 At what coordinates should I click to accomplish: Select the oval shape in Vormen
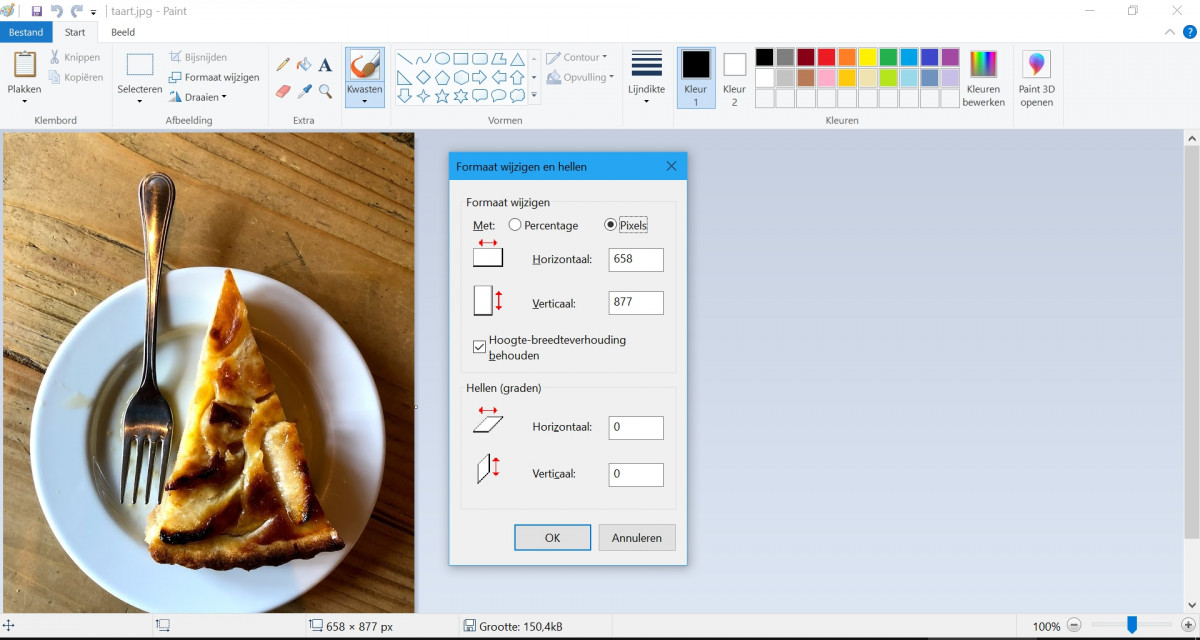tap(442, 58)
